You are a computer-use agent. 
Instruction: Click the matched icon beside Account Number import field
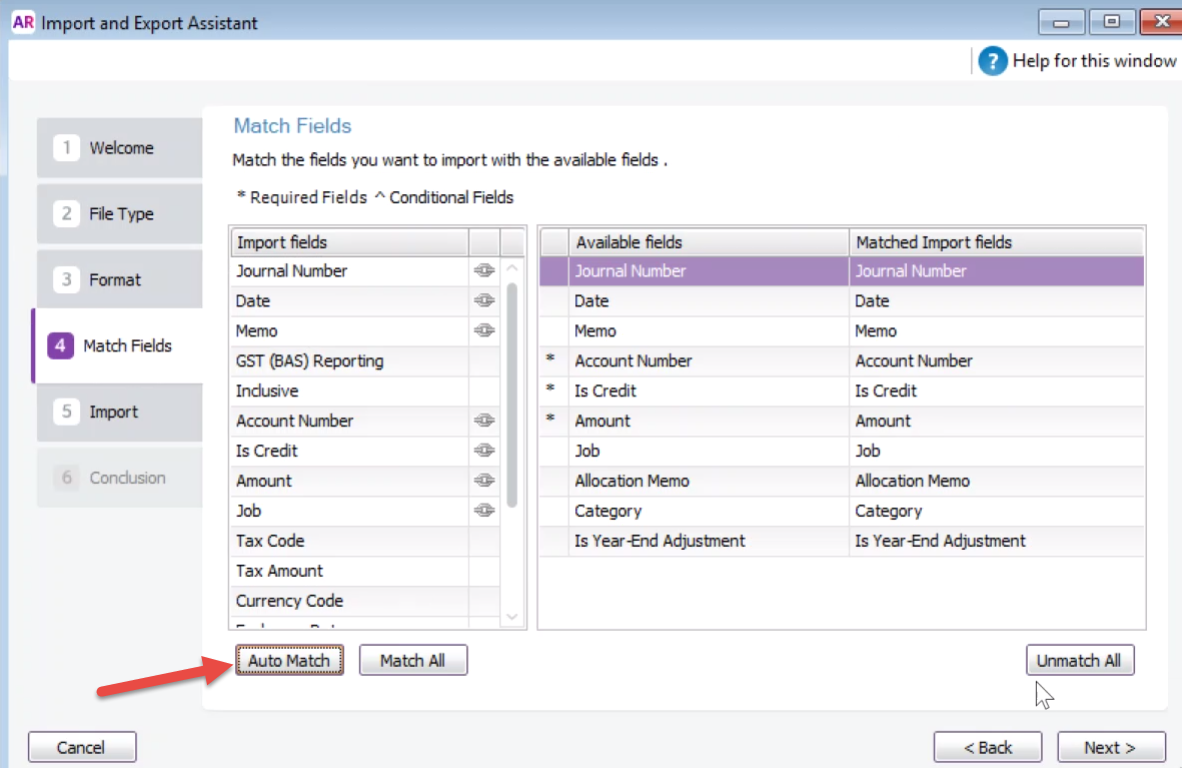tap(484, 421)
